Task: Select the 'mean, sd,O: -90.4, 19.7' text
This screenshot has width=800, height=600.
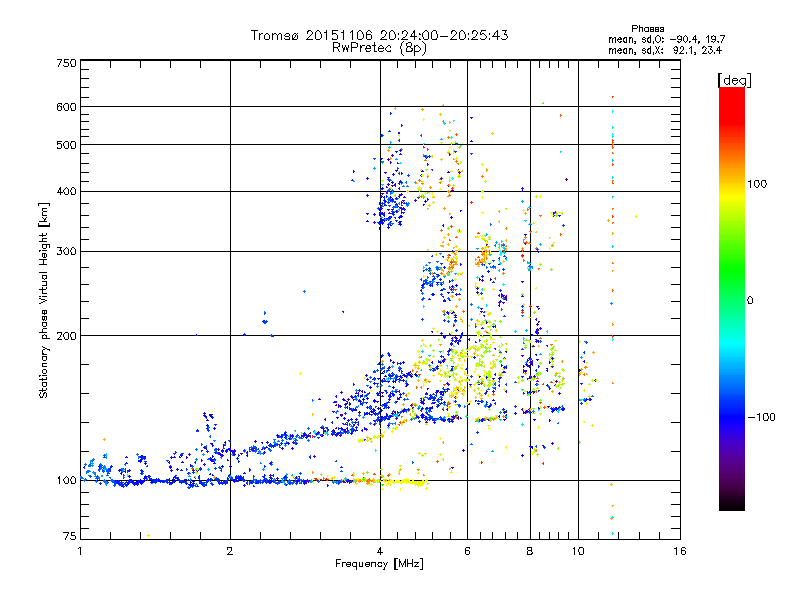Action: [x=666, y=39]
